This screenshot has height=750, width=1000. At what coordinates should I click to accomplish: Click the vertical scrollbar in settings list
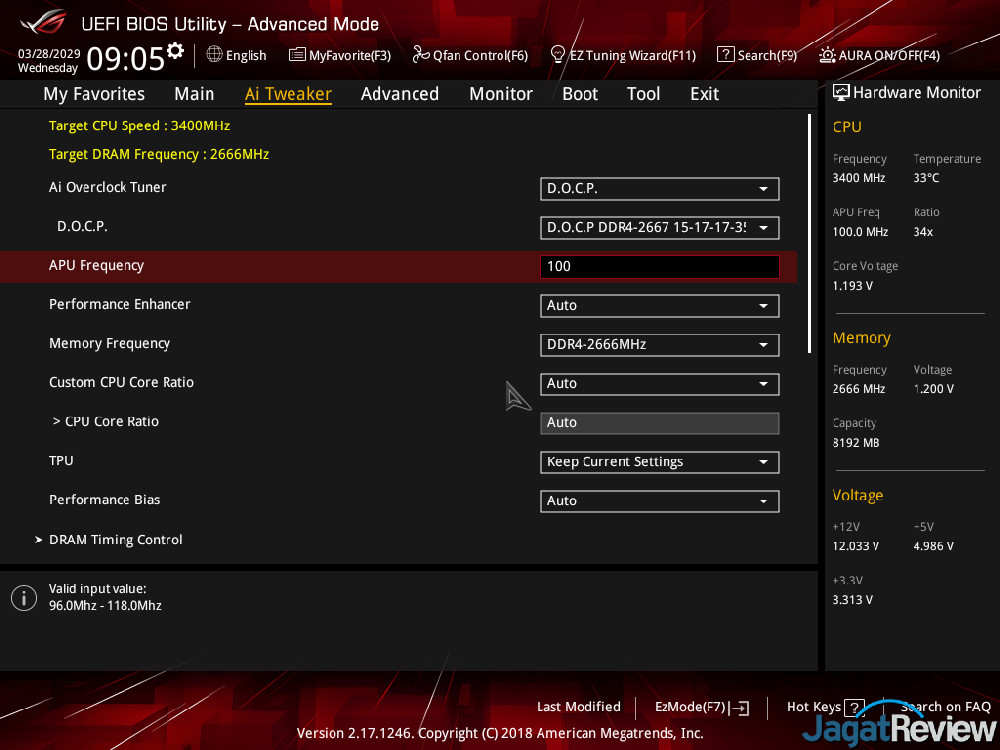point(809,233)
